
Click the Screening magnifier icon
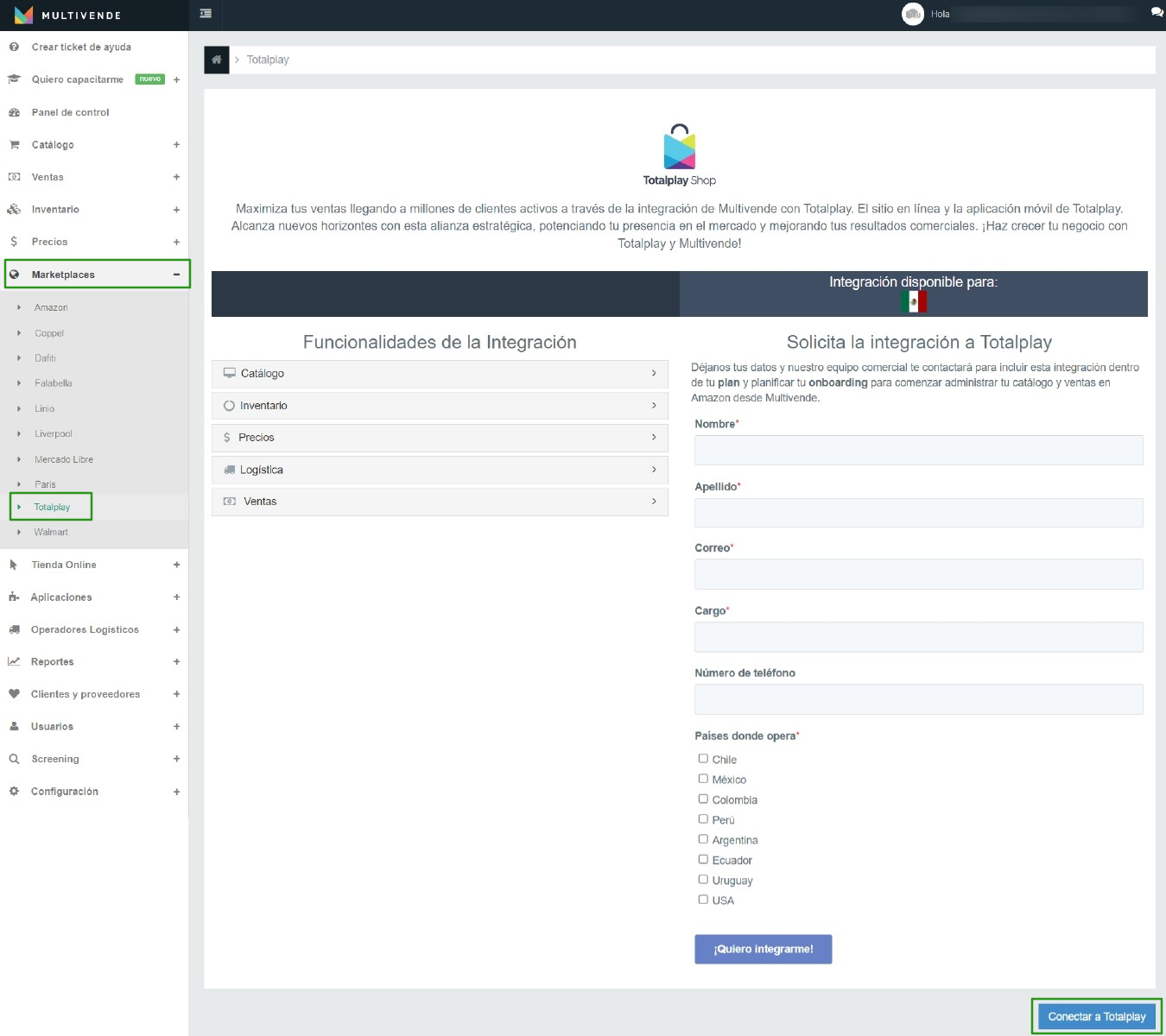[x=14, y=759]
